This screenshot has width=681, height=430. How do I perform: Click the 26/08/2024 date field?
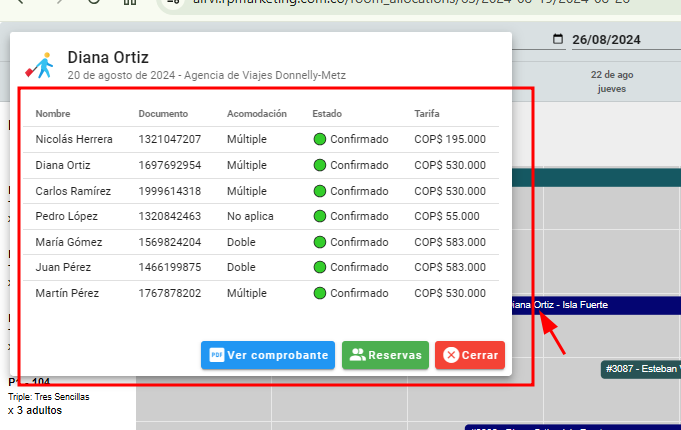(606, 41)
